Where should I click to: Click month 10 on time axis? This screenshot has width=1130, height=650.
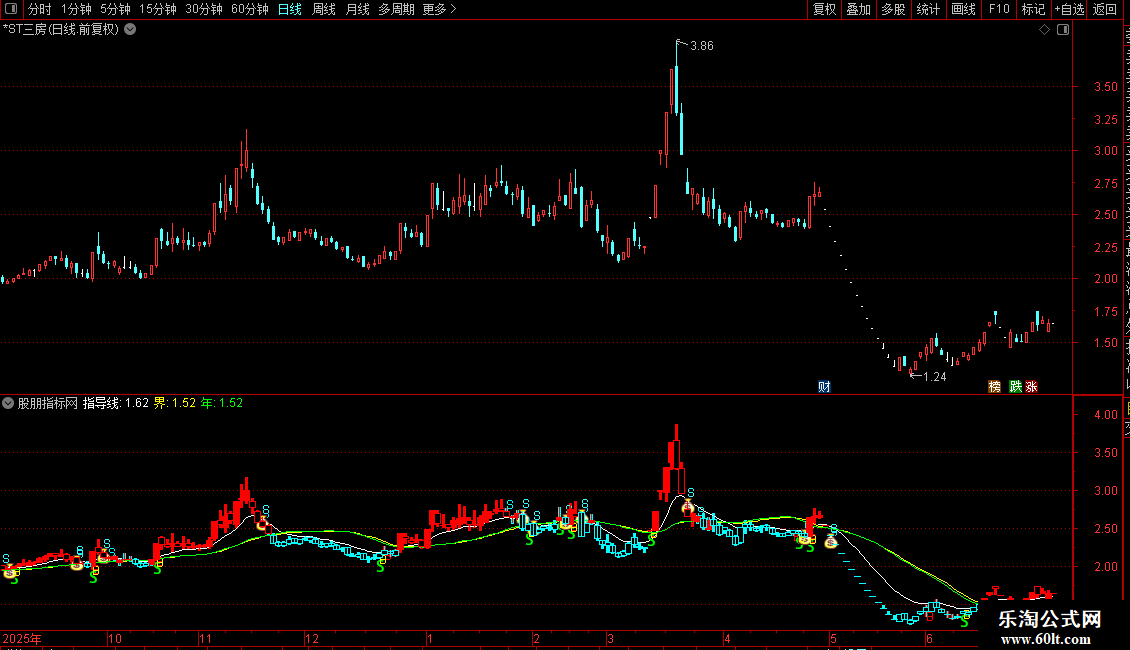coord(115,638)
